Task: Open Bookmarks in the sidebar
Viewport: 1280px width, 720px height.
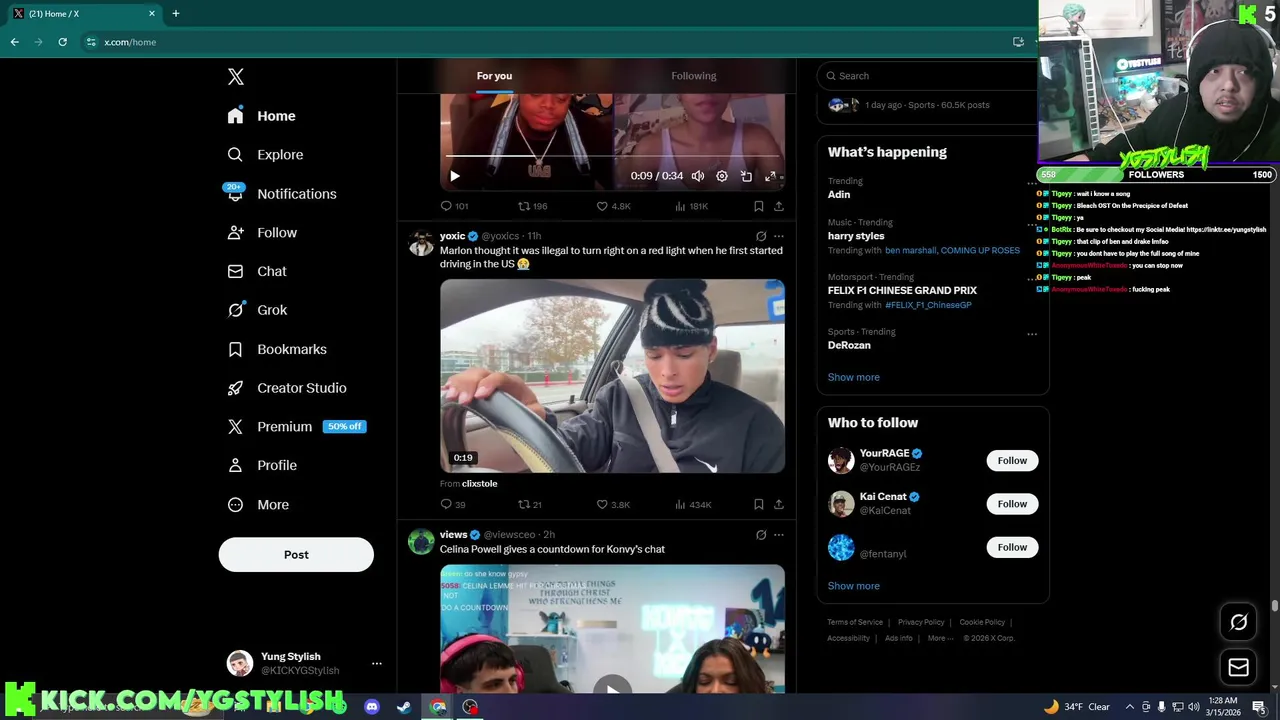Action: pyautogui.click(x=277, y=349)
